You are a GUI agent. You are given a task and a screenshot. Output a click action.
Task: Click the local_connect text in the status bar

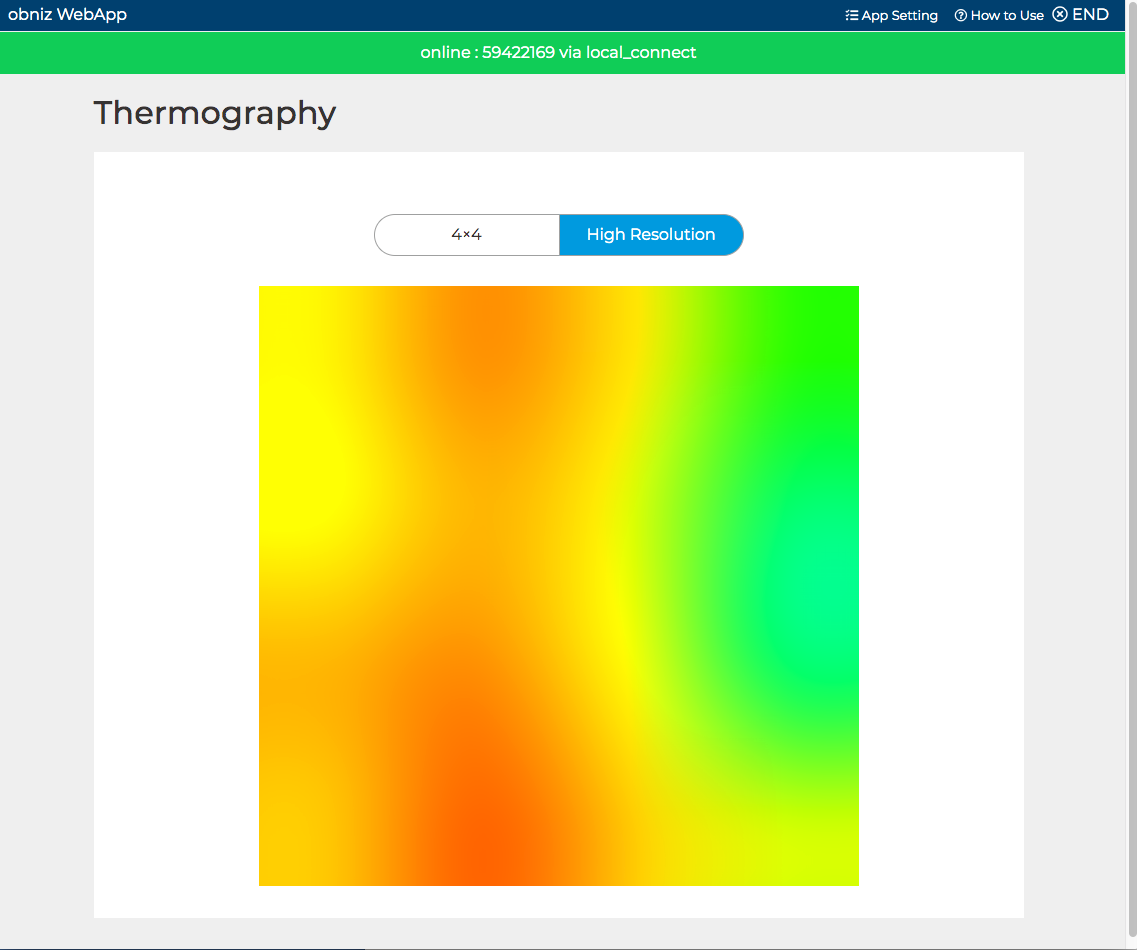(x=641, y=53)
